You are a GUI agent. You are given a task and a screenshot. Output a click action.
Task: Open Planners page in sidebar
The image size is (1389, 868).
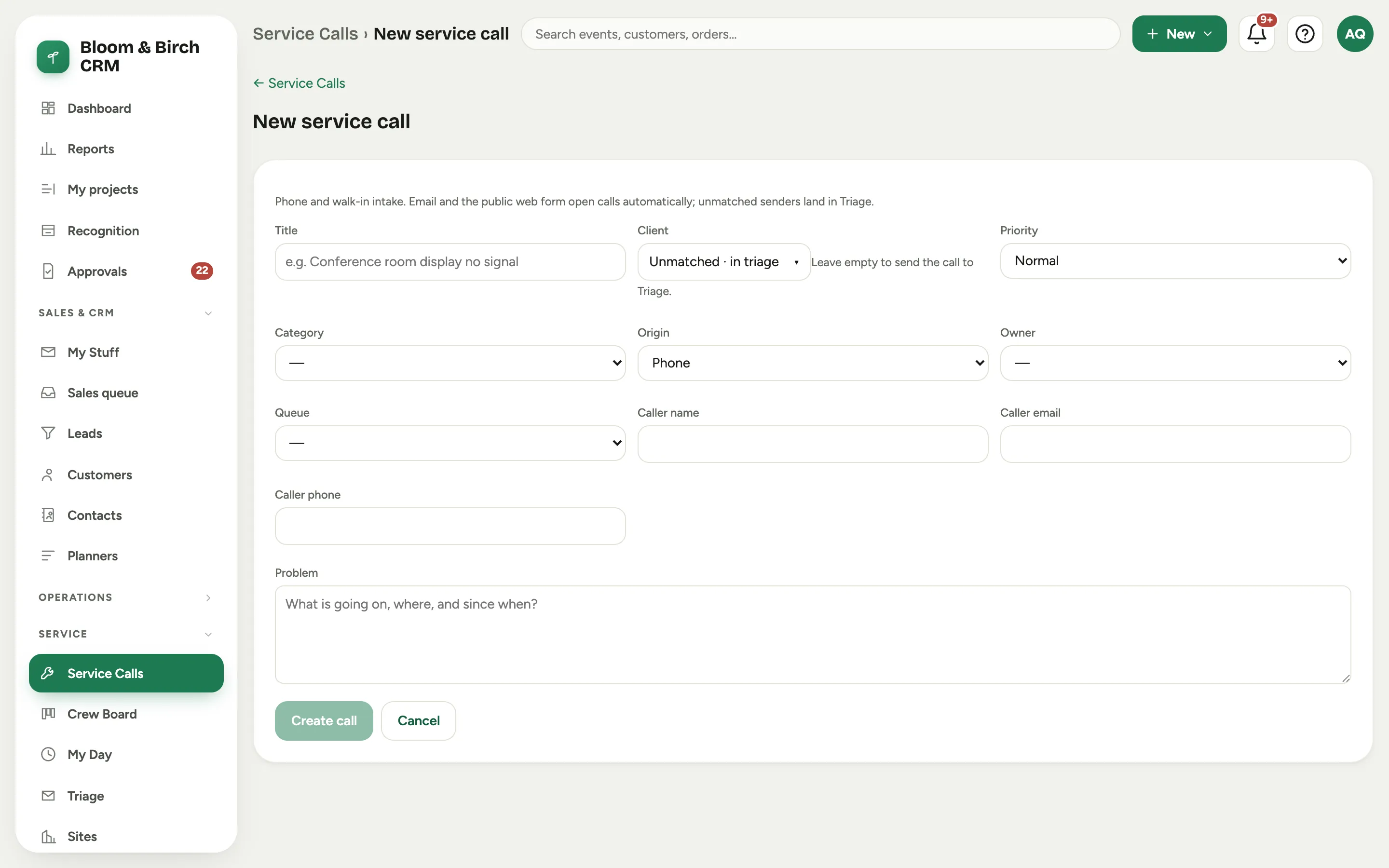126,556
